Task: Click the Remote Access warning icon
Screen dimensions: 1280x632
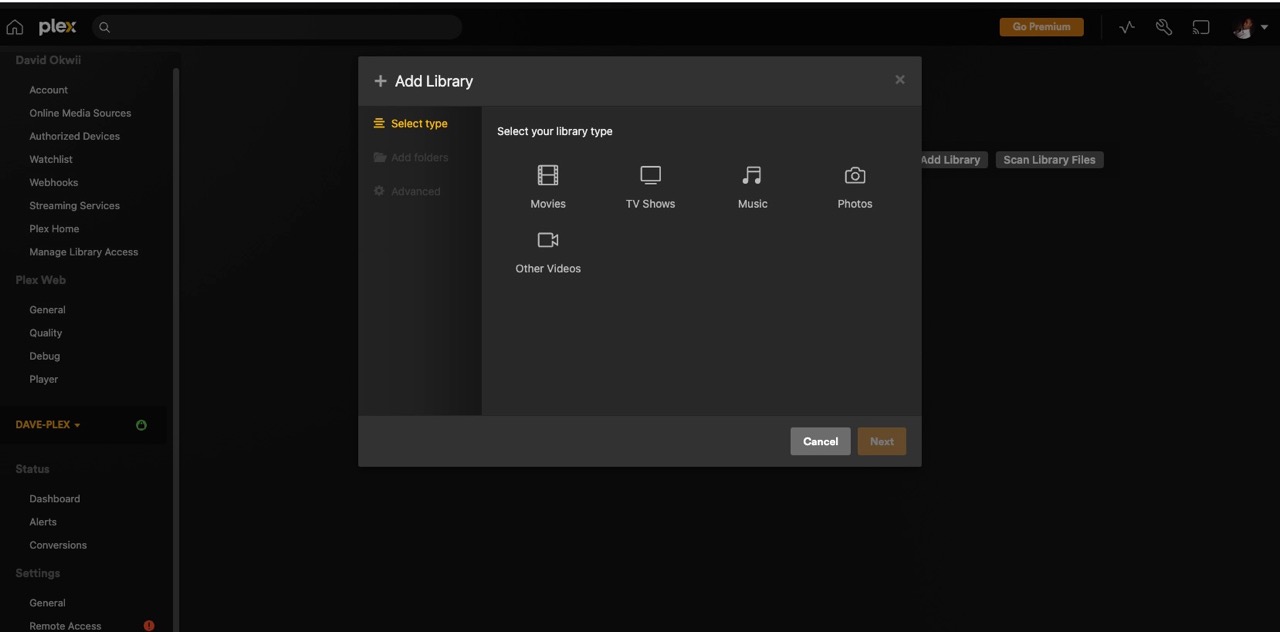Action: [149, 626]
